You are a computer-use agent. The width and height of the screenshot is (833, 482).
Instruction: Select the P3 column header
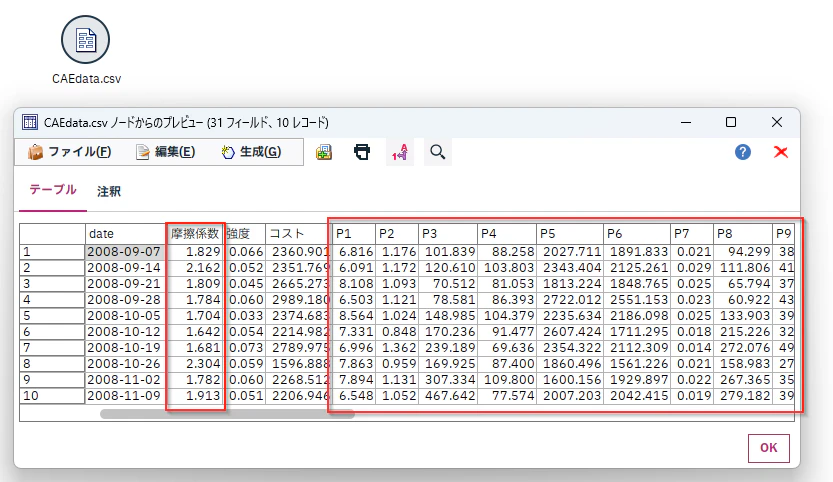[448, 234]
